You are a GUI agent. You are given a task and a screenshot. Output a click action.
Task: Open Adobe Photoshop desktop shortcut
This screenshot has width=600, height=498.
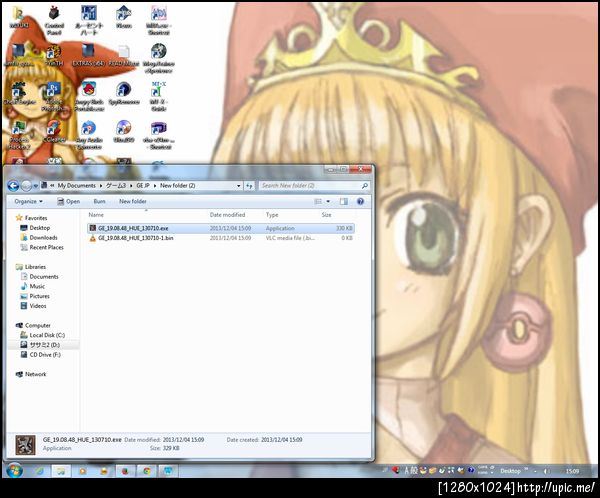coord(54,97)
